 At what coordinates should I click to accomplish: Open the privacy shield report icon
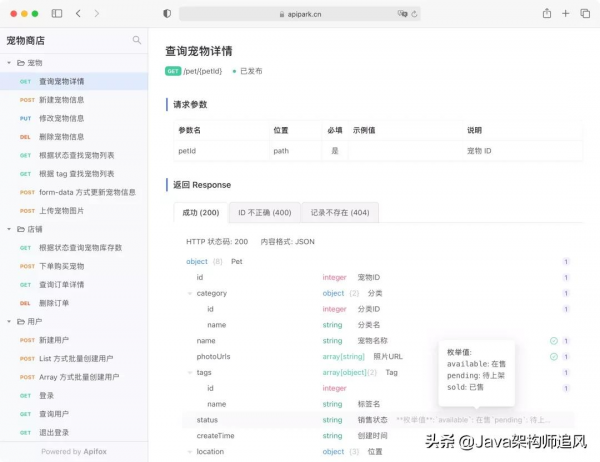click(x=167, y=14)
